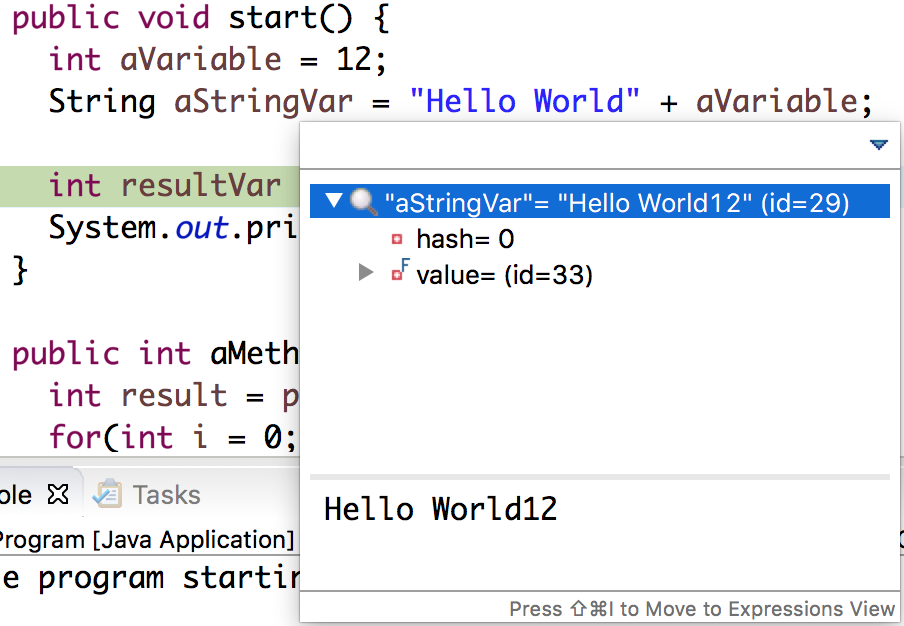Click the Tasks view clipboard icon
Screen dimensions: 904x626
(x=107, y=494)
